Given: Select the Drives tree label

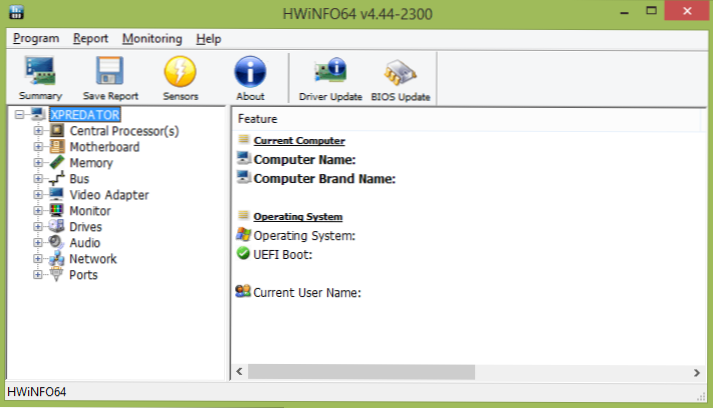Looking at the screenshot, I should (x=85, y=227).
